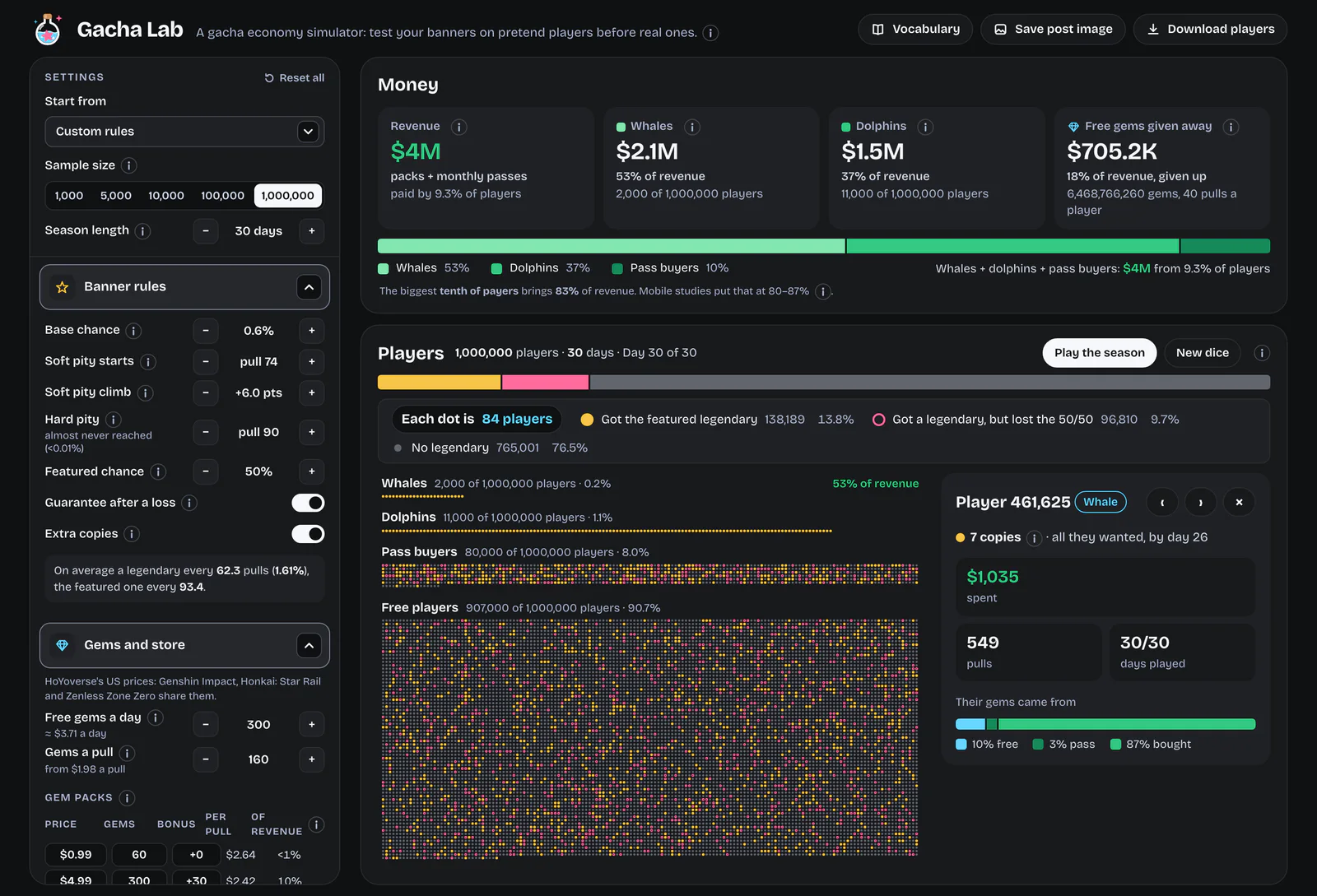1317x896 pixels.
Task: Toggle Guarantee after a loss switch
Action: tap(309, 503)
